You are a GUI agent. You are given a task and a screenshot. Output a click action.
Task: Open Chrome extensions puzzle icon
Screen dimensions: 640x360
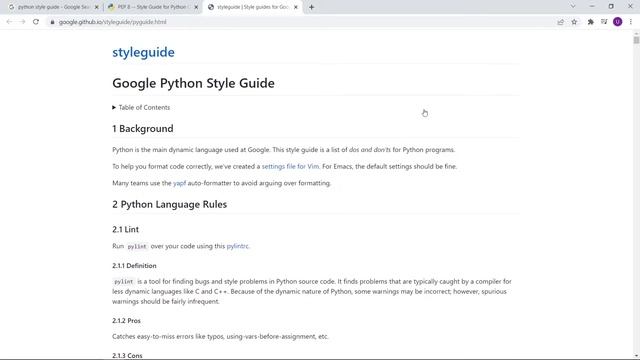point(591,22)
